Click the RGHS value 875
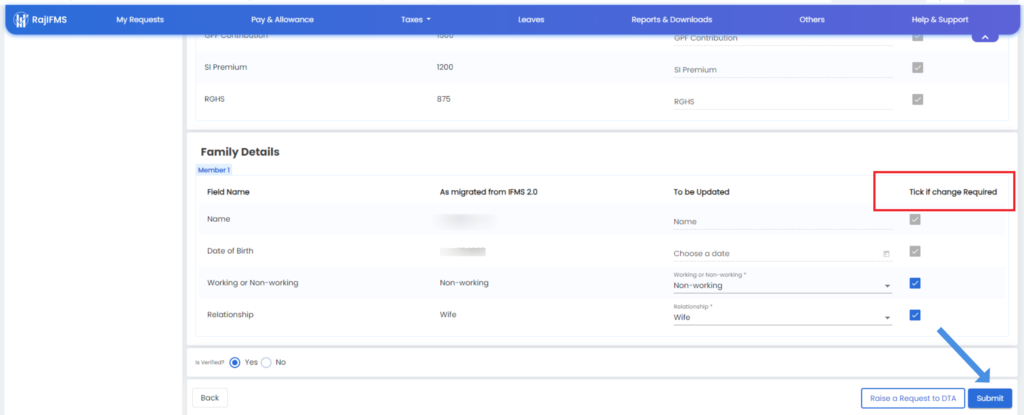1024x415 pixels. click(443, 99)
